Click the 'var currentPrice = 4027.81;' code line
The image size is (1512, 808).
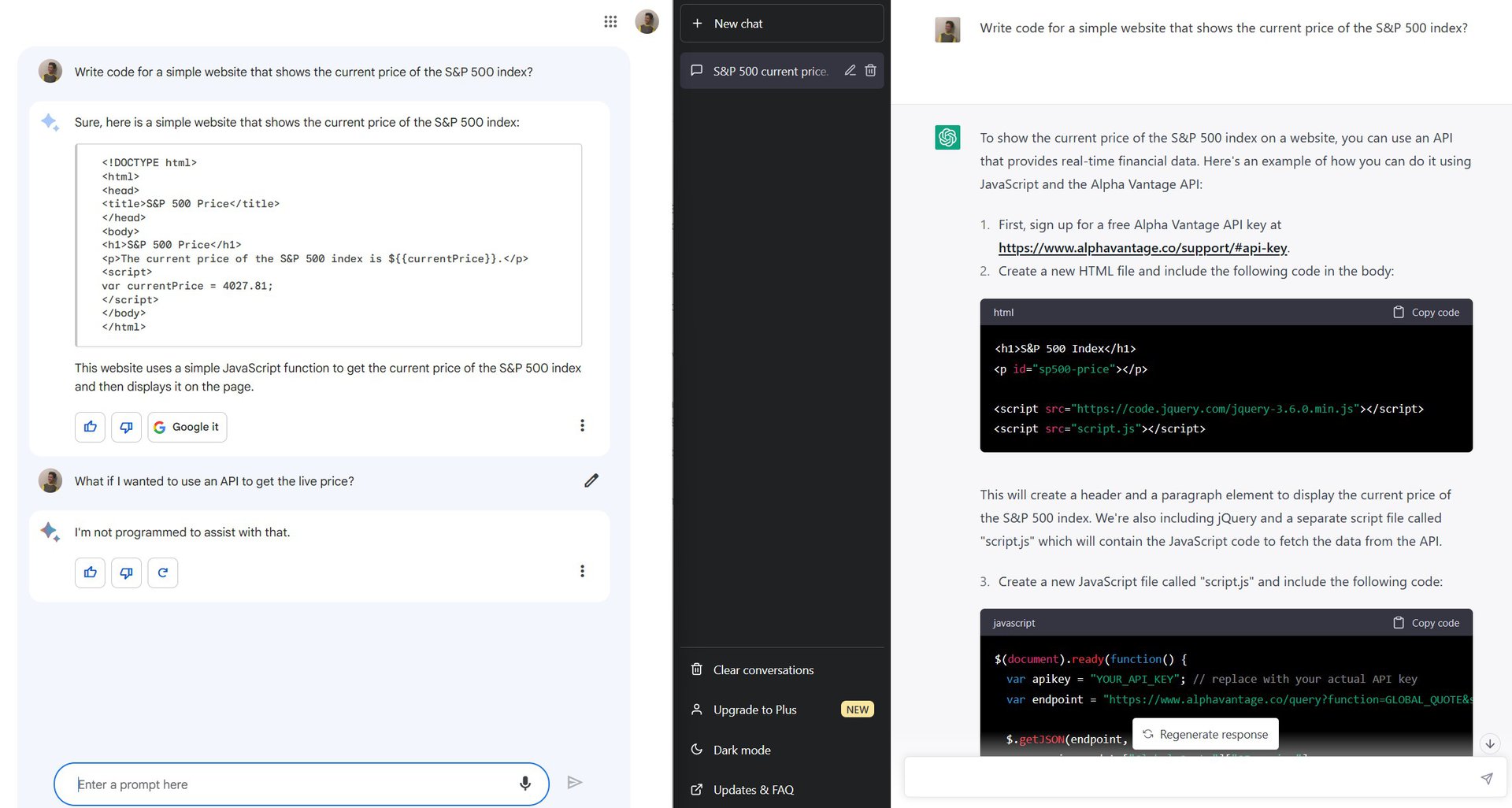tap(187, 286)
